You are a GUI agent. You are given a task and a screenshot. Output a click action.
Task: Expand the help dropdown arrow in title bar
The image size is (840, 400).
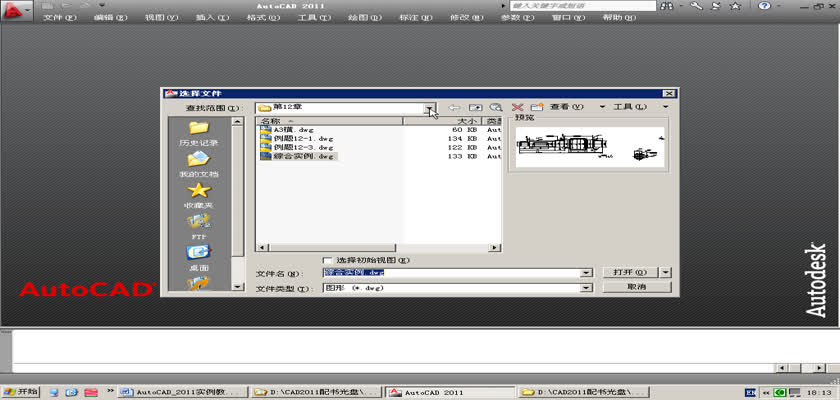click(778, 6)
